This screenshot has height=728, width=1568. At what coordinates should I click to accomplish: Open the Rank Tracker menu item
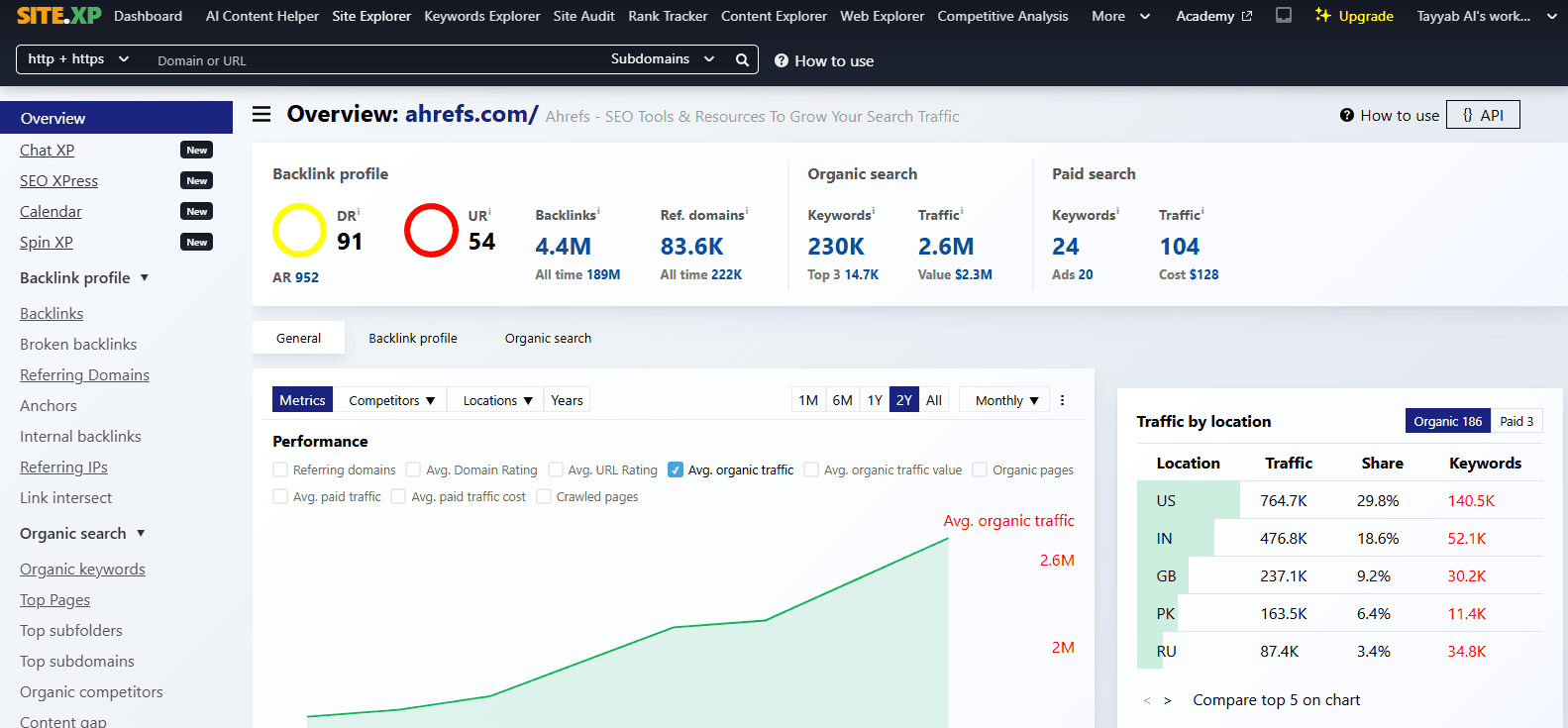click(668, 16)
